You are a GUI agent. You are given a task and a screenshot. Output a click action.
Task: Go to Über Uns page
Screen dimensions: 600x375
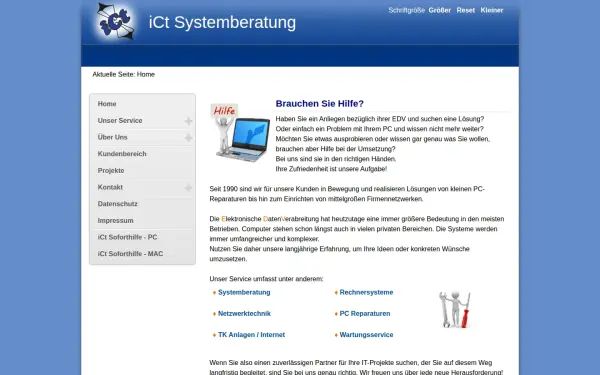[x=112, y=137]
